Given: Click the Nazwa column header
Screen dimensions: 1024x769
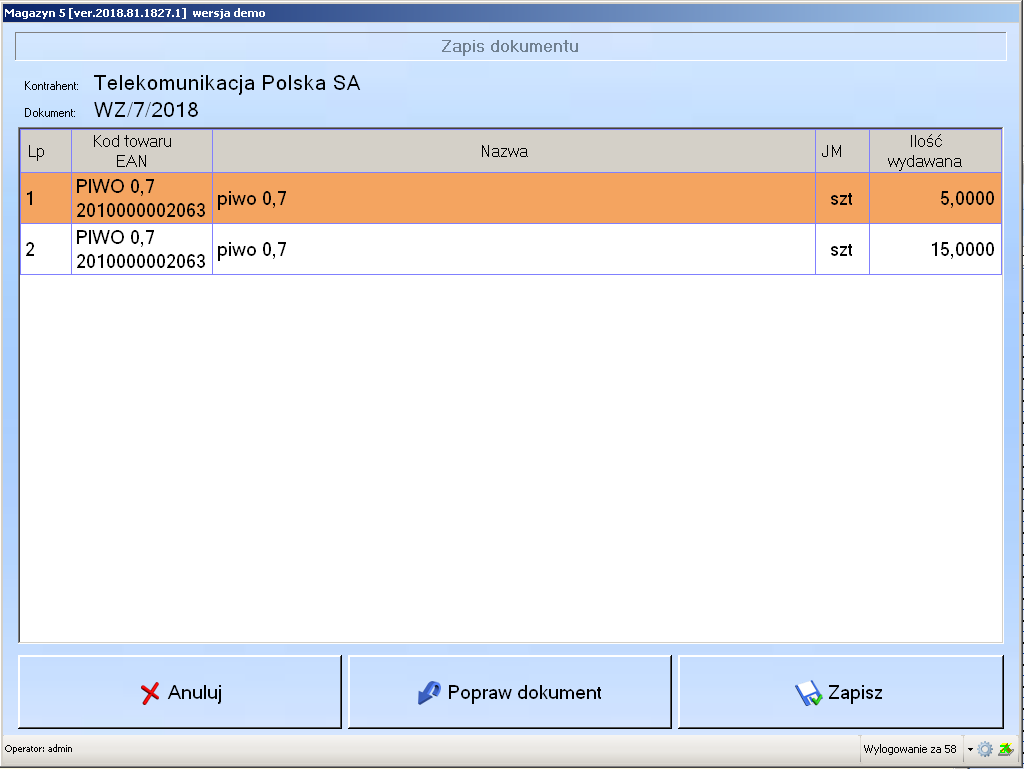Looking at the screenshot, I should (x=513, y=151).
